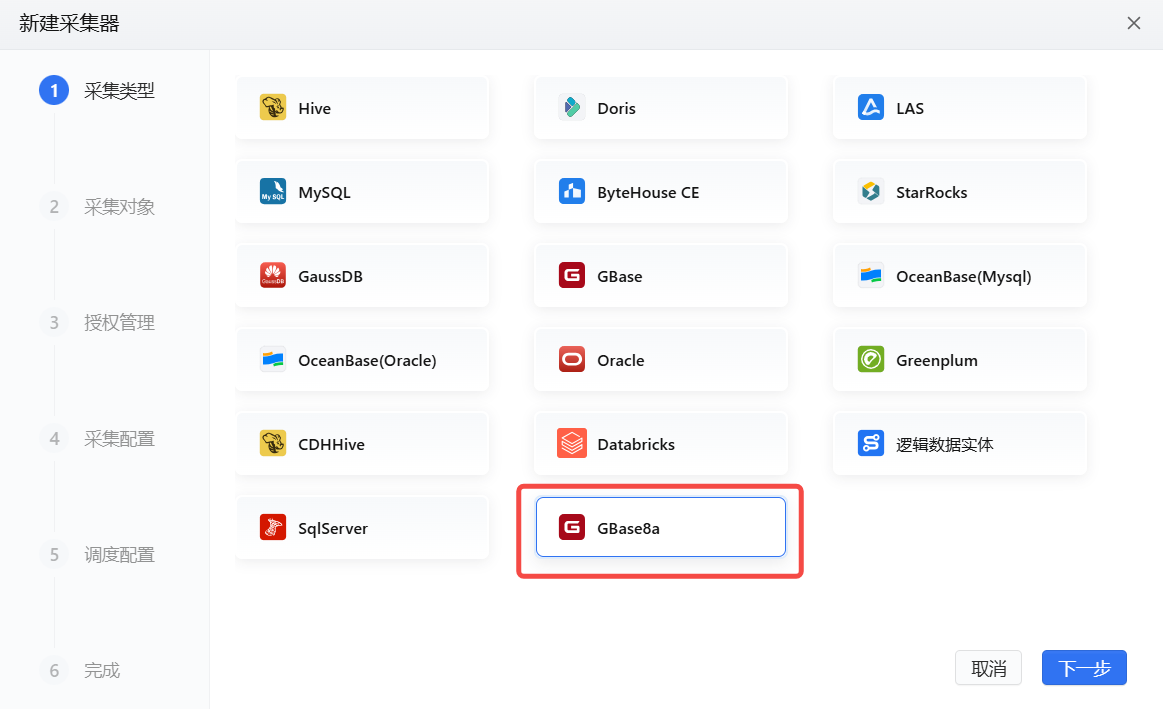Select the GBase8a label text
1163x709 pixels.
628,529
